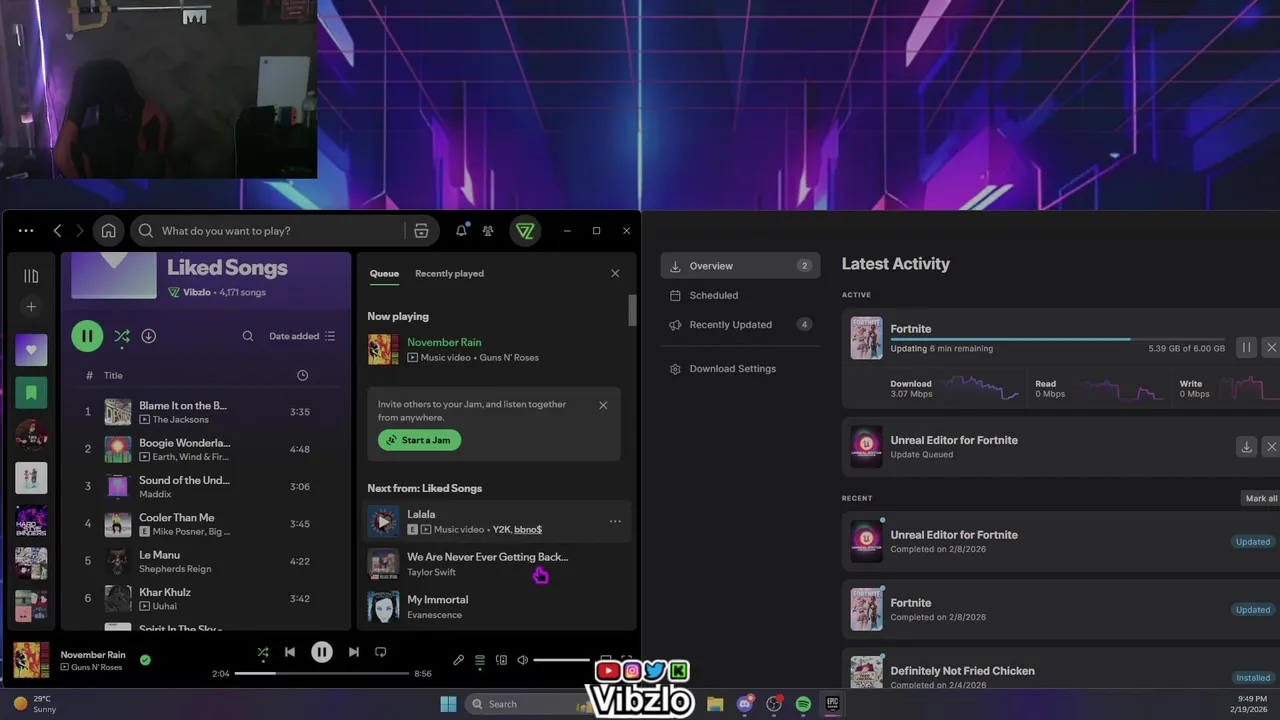Open the November Rain album art thumbnail
Viewport: 1280px width, 720px height.
coord(31,660)
